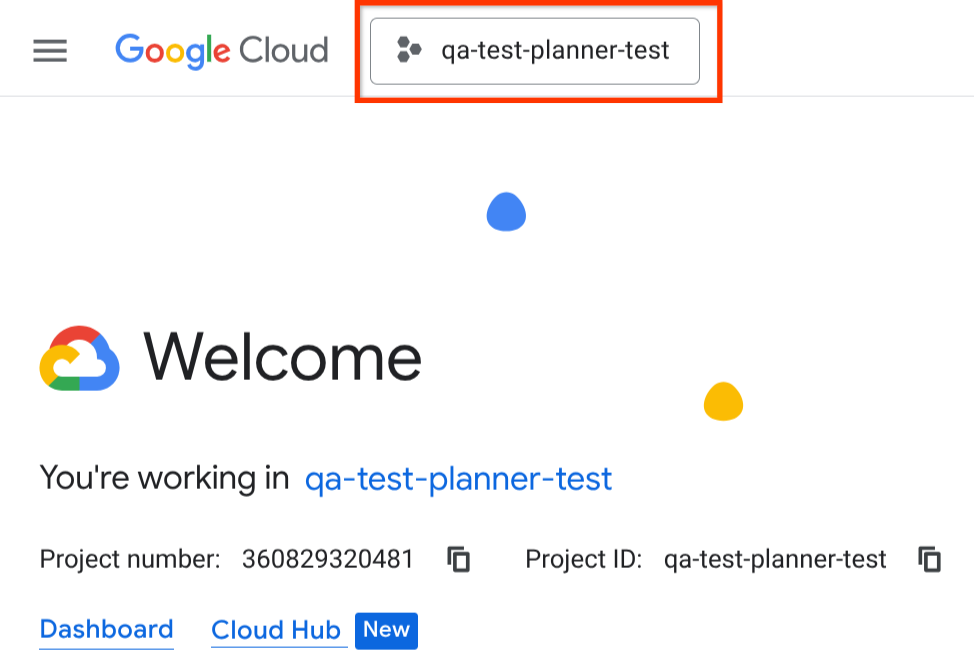Open the Dashboard link
This screenshot has height=660, width=974.
pos(107,630)
